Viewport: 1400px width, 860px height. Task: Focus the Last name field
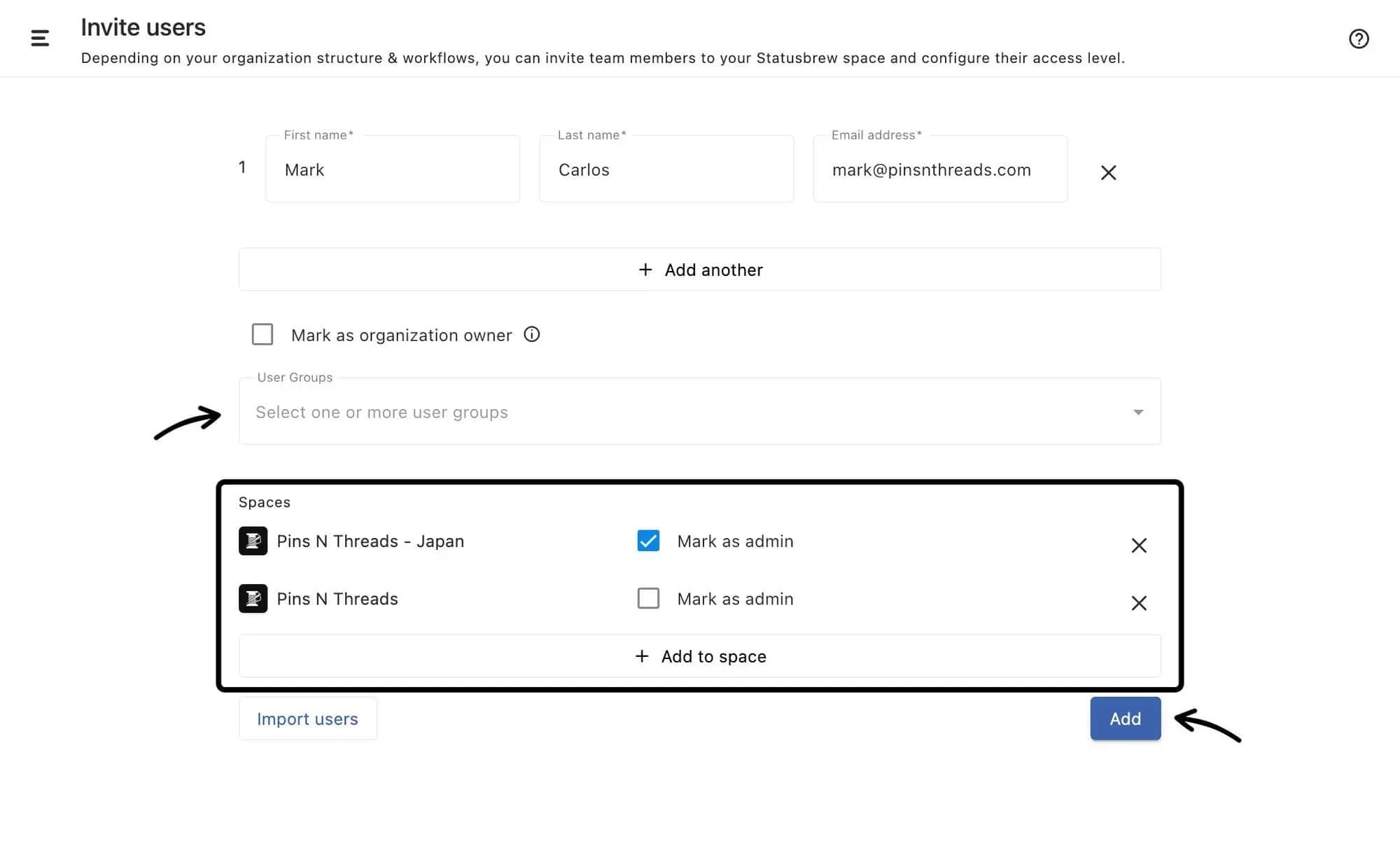pos(666,169)
